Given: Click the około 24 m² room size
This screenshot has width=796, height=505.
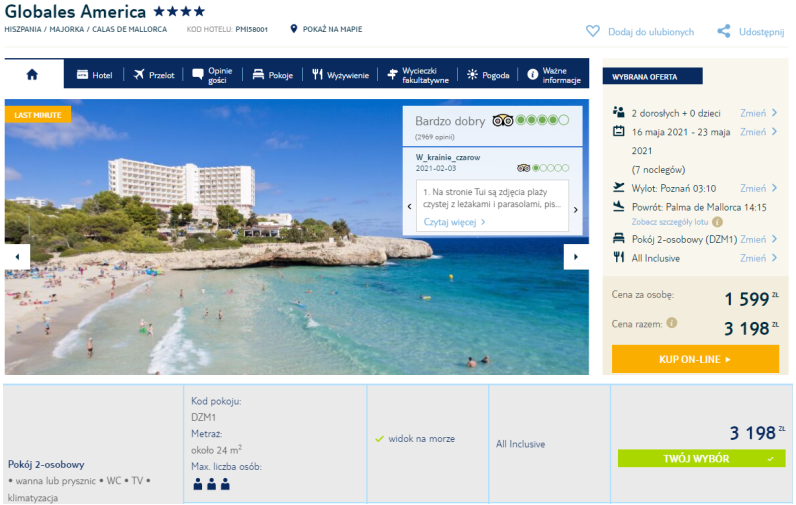Looking at the screenshot, I should 216,450.
